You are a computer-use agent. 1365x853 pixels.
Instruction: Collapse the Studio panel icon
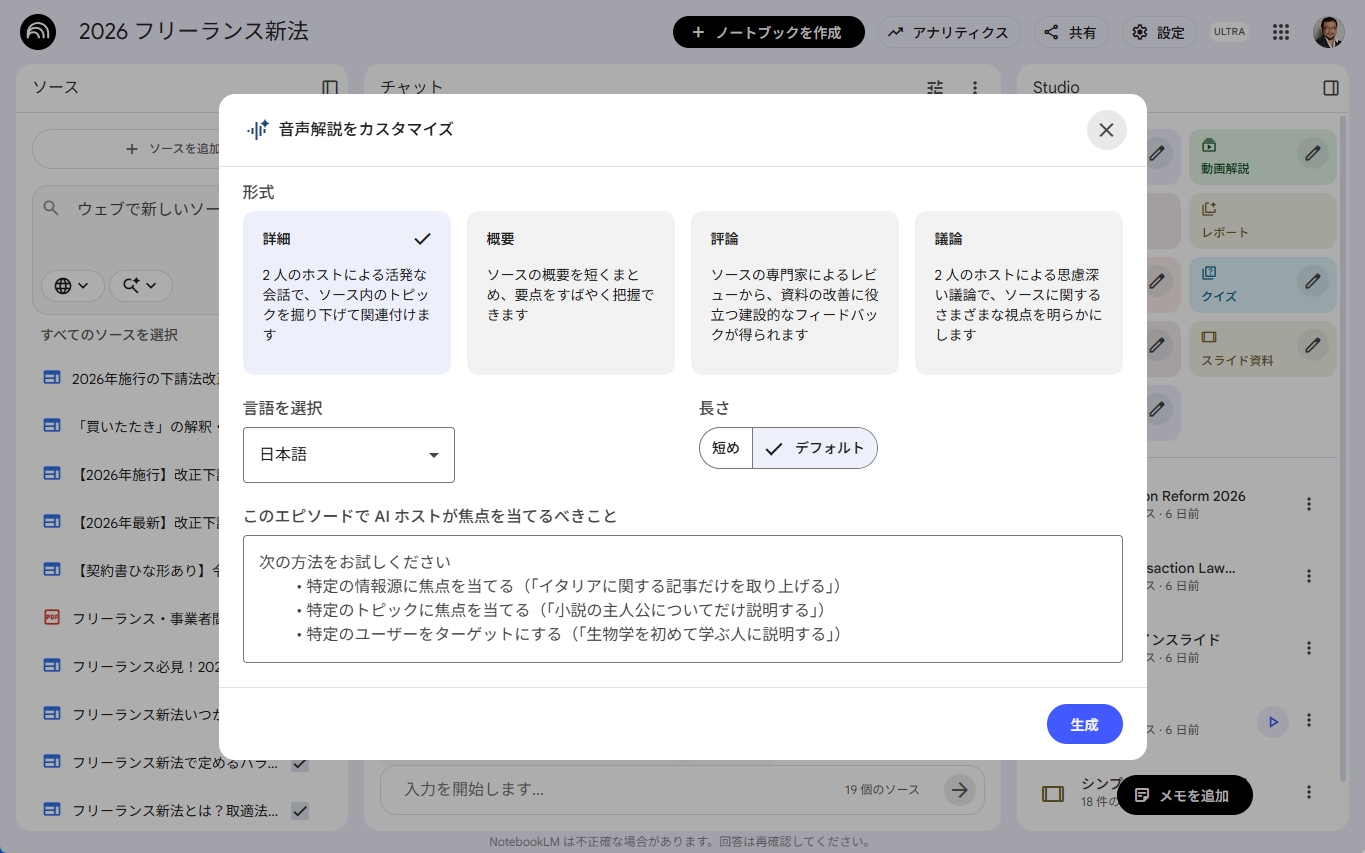tap(1330, 88)
